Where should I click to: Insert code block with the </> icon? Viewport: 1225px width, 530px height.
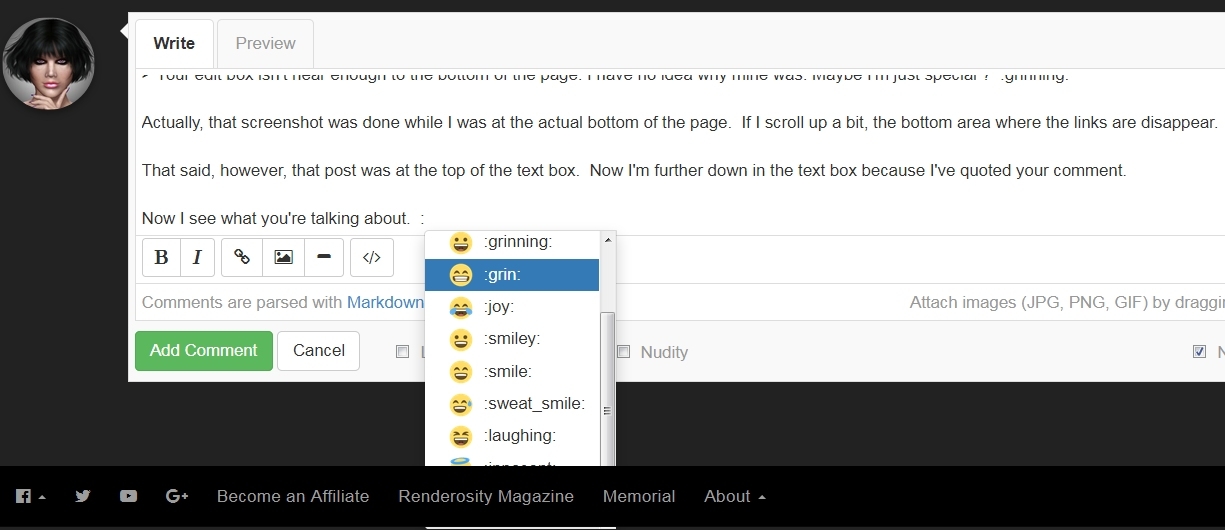click(x=372, y=258)
